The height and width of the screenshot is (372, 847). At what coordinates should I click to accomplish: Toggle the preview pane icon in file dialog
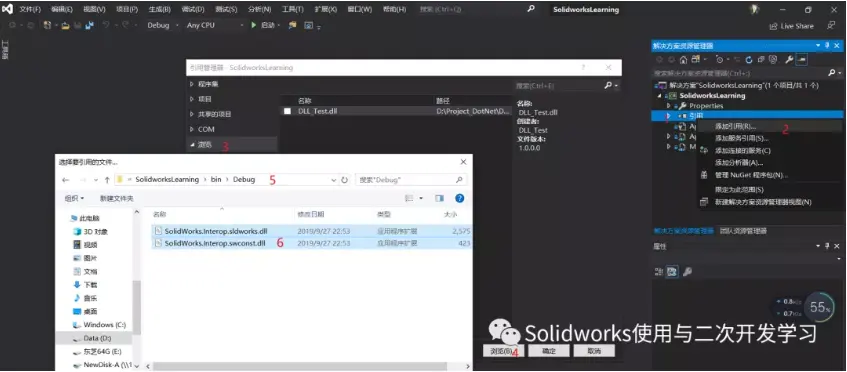coord(439,199)
